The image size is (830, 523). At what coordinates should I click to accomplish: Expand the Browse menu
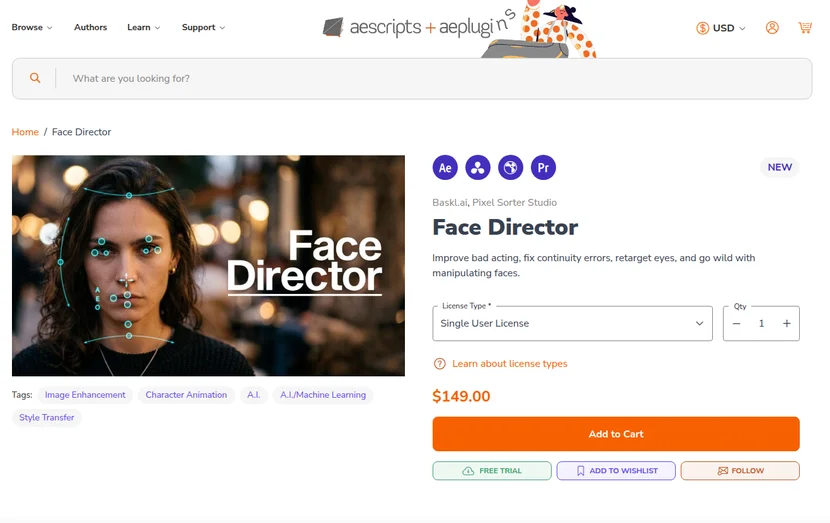point(32,28)
